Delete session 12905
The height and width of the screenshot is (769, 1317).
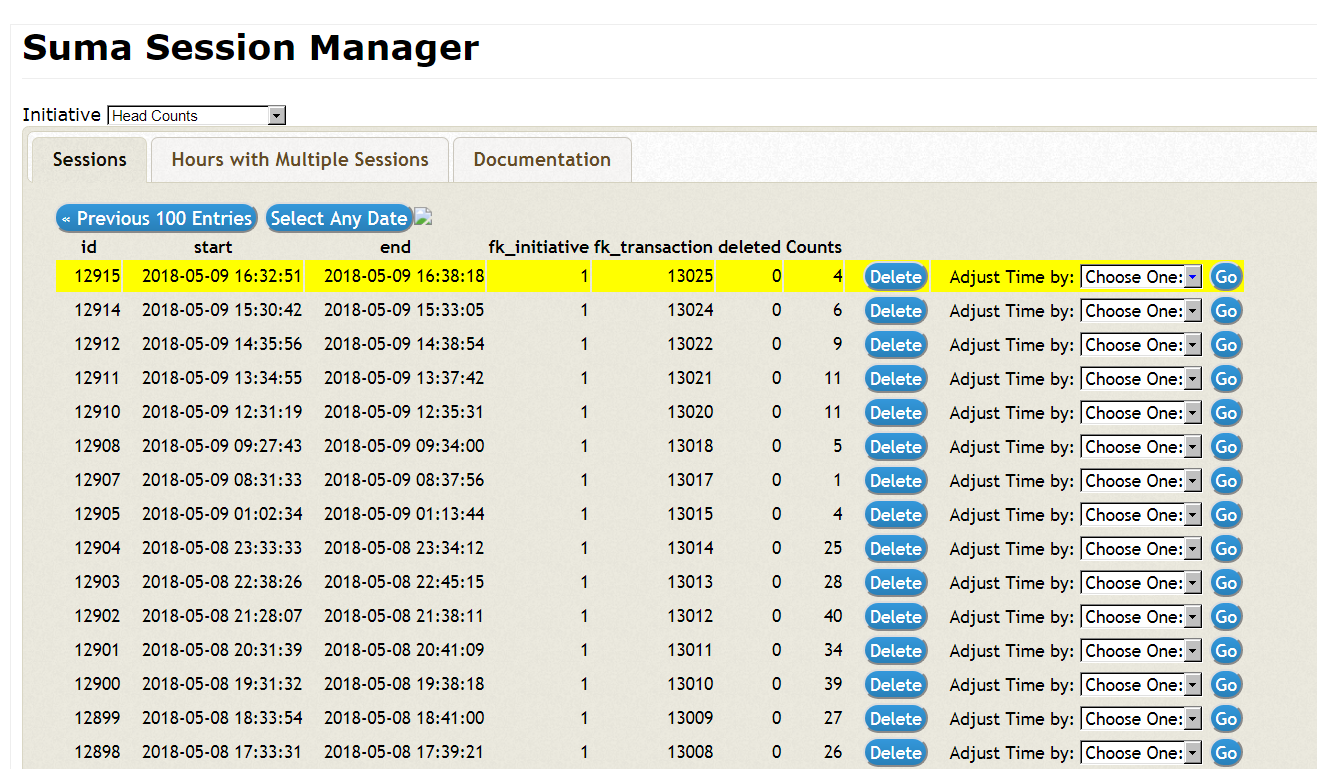pyautogui.click(x=895, y=515)
